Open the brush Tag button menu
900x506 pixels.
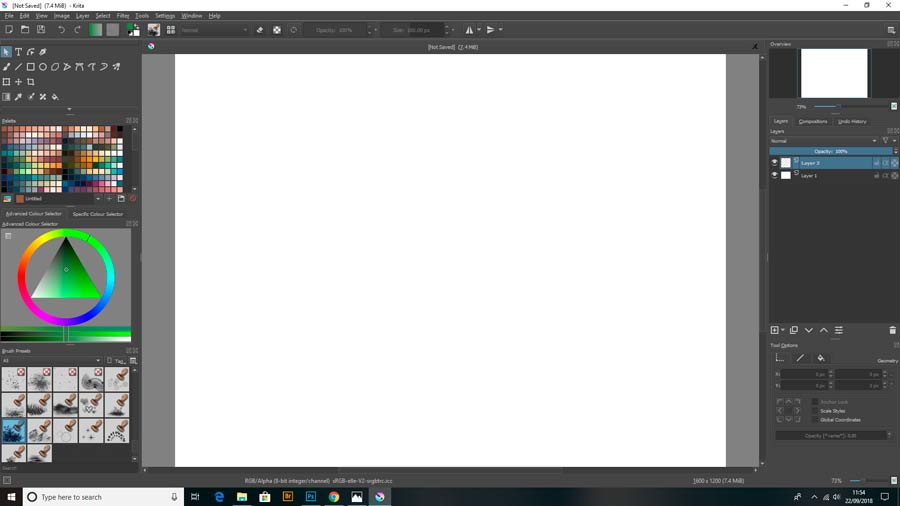point(120,361)
